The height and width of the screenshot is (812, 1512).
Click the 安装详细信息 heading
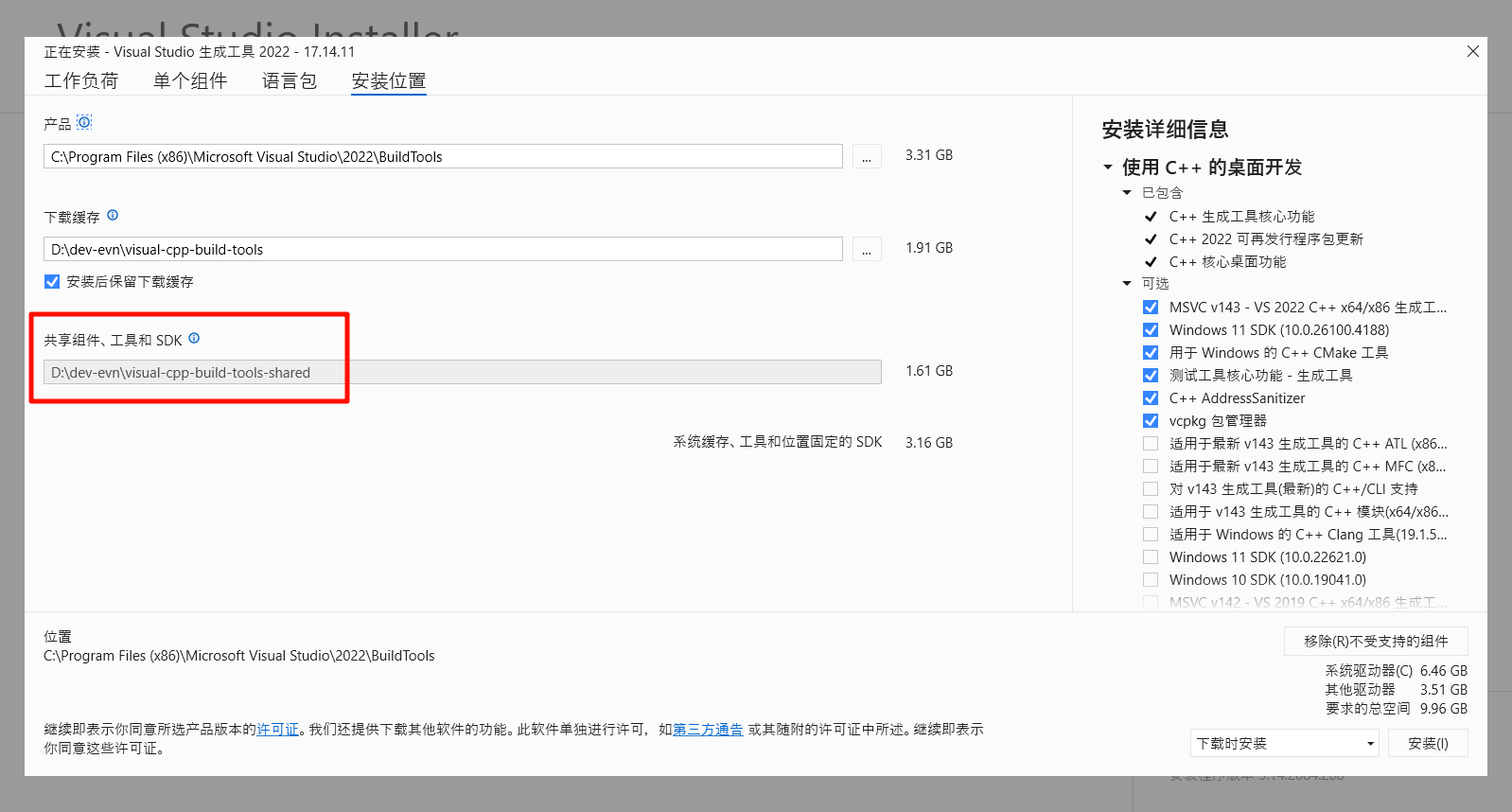click(x=1165, y=130)
